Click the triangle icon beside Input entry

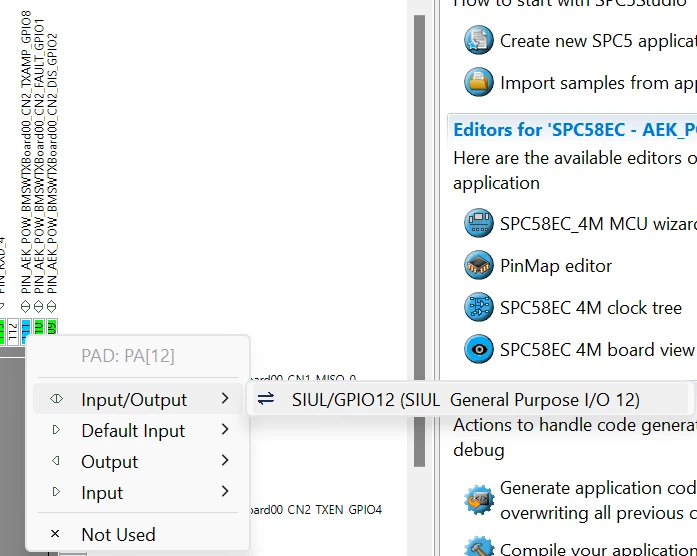coord(56,492)
